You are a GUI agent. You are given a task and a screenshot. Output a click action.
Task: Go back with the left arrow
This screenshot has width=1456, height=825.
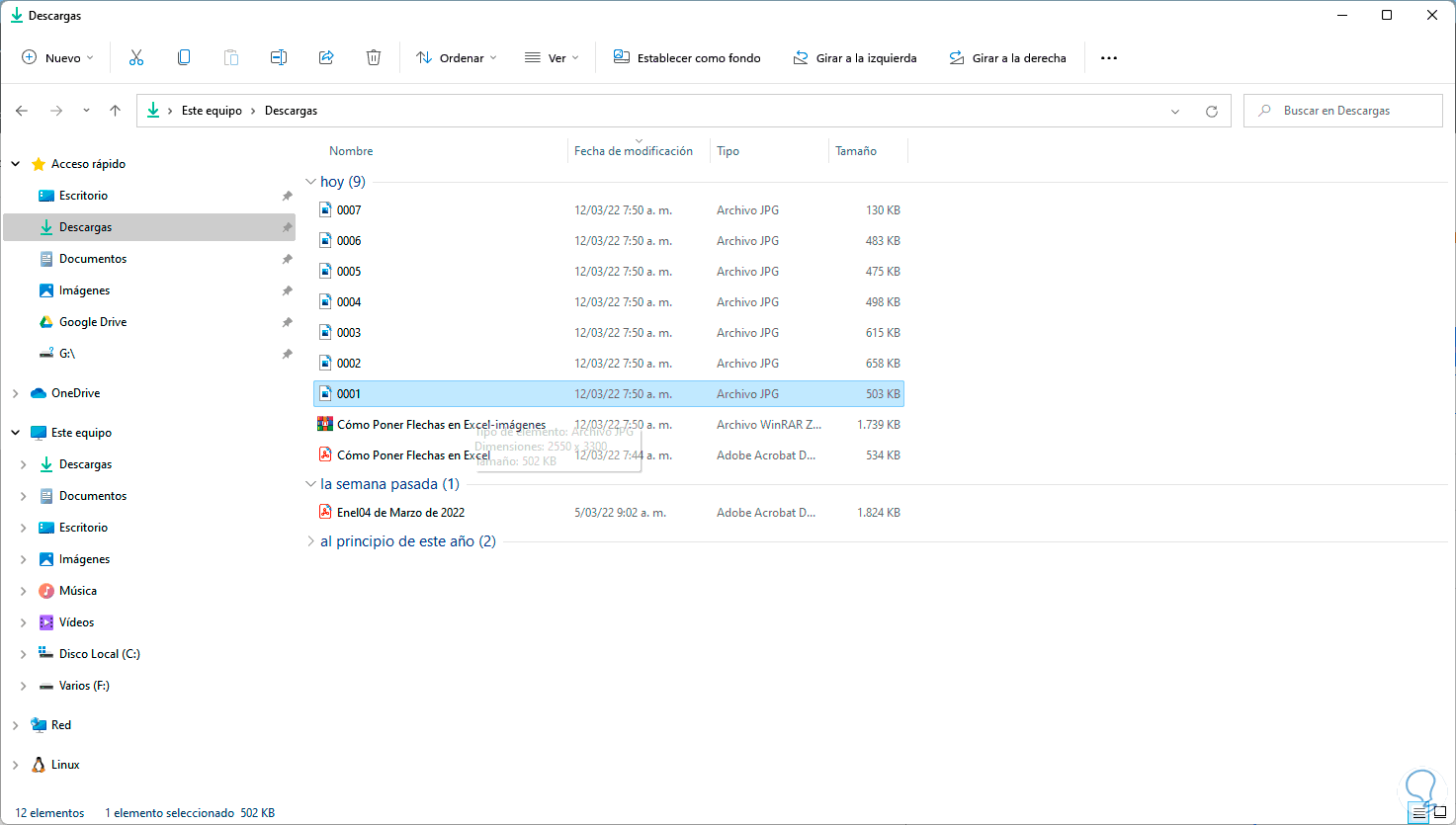click(22, 111)
